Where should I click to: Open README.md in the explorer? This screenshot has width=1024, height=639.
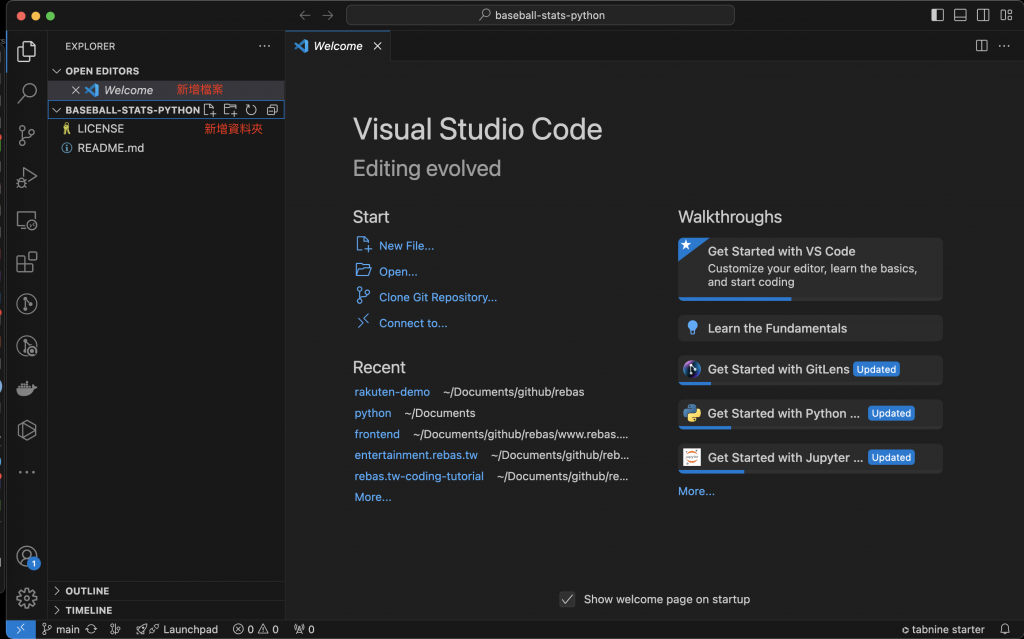pos(110,148)
